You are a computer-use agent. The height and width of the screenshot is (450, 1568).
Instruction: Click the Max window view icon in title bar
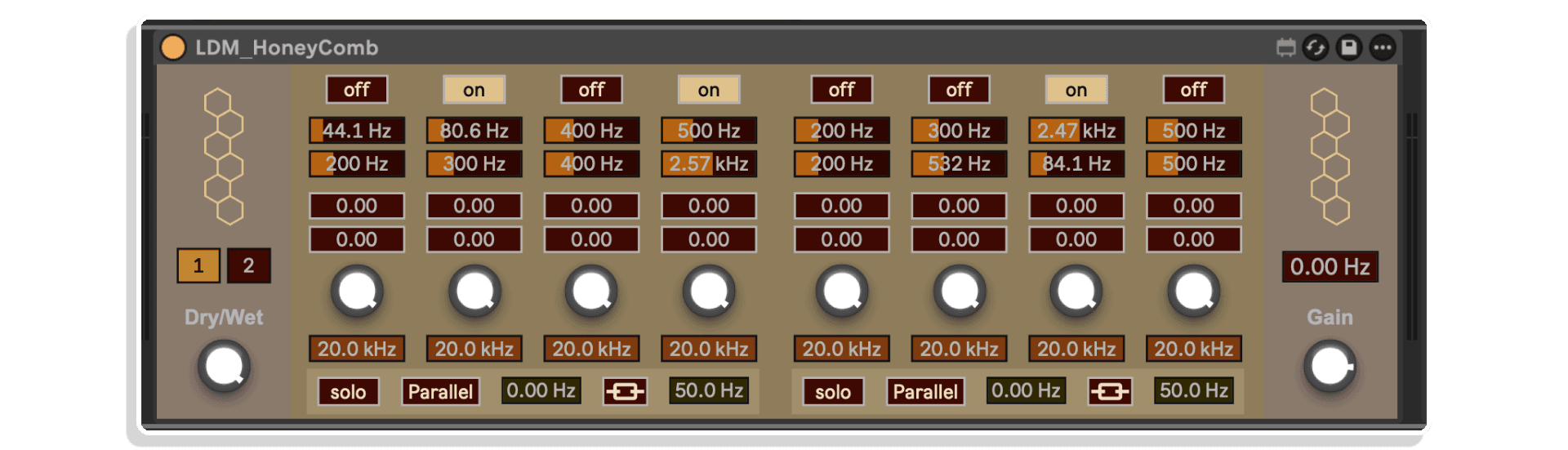pyautogui.click(x=1285, y=47)
